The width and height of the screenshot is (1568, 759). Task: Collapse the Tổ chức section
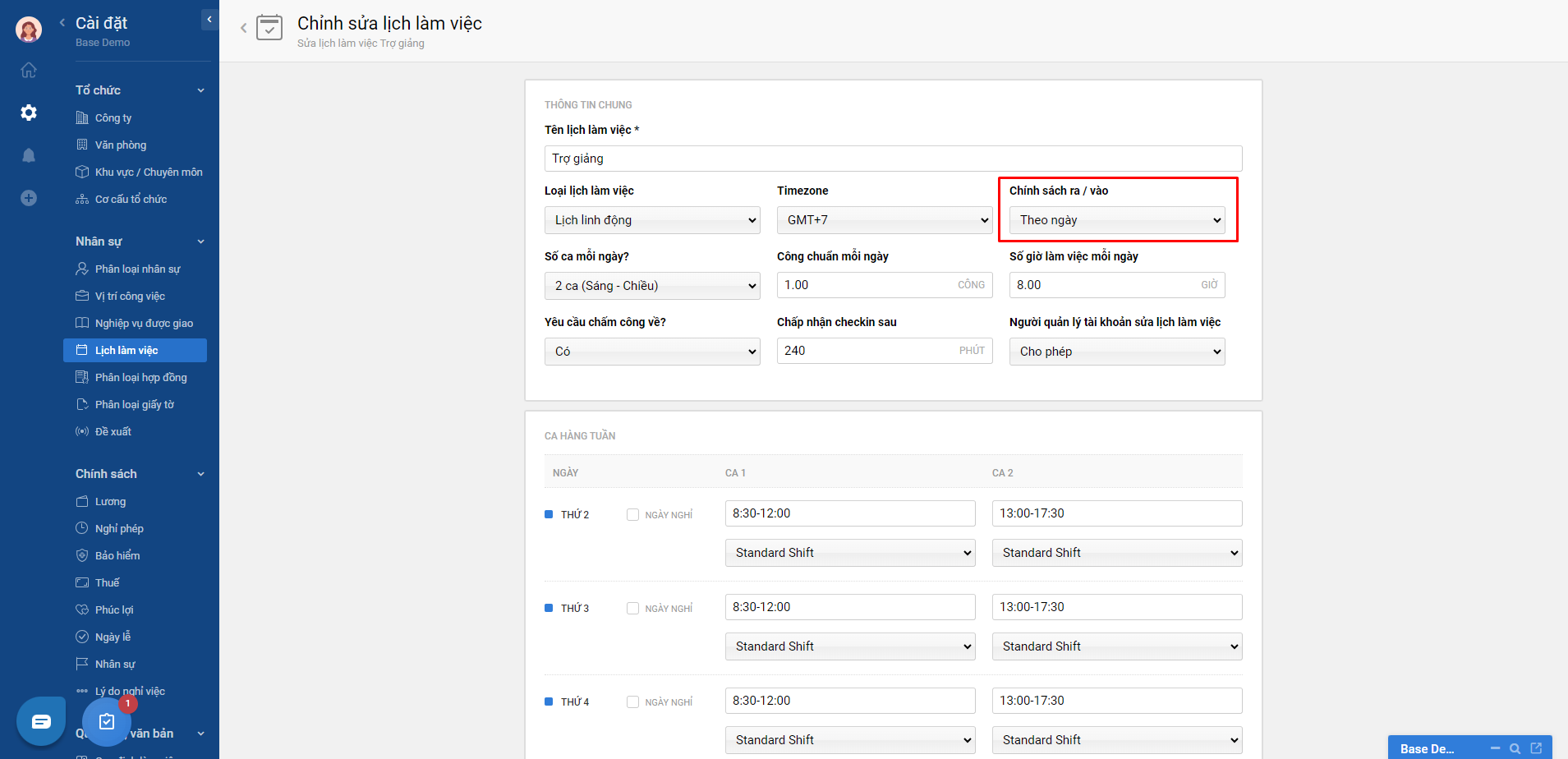click(x=200, y=90)
